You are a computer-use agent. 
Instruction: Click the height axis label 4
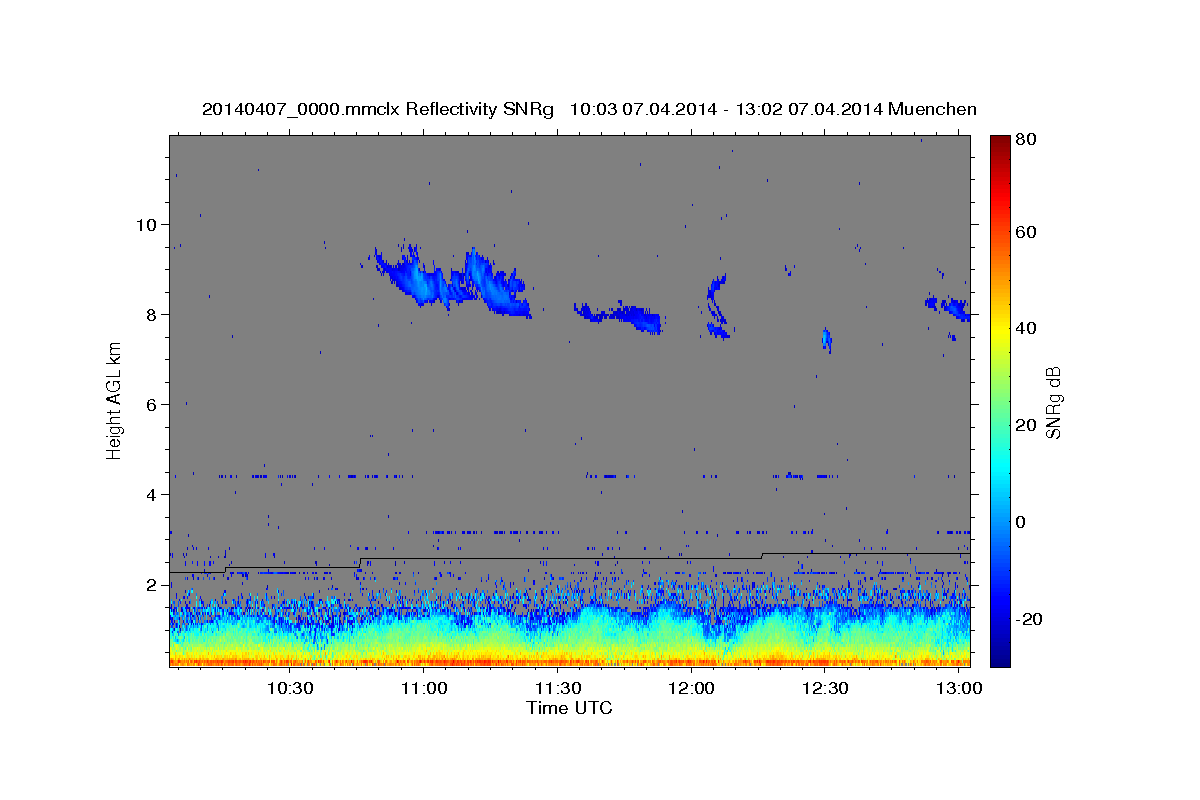coord(152,495)
